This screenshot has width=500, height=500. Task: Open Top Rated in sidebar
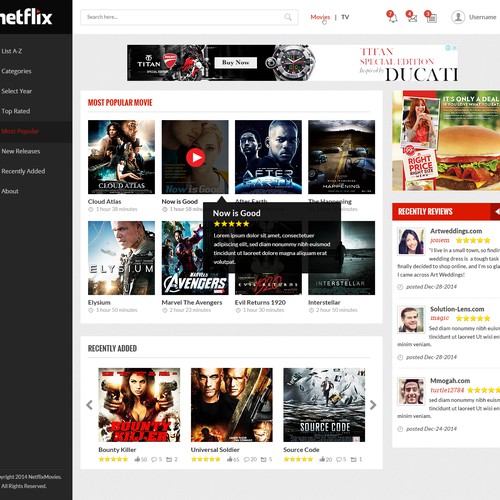pos(16,111)
